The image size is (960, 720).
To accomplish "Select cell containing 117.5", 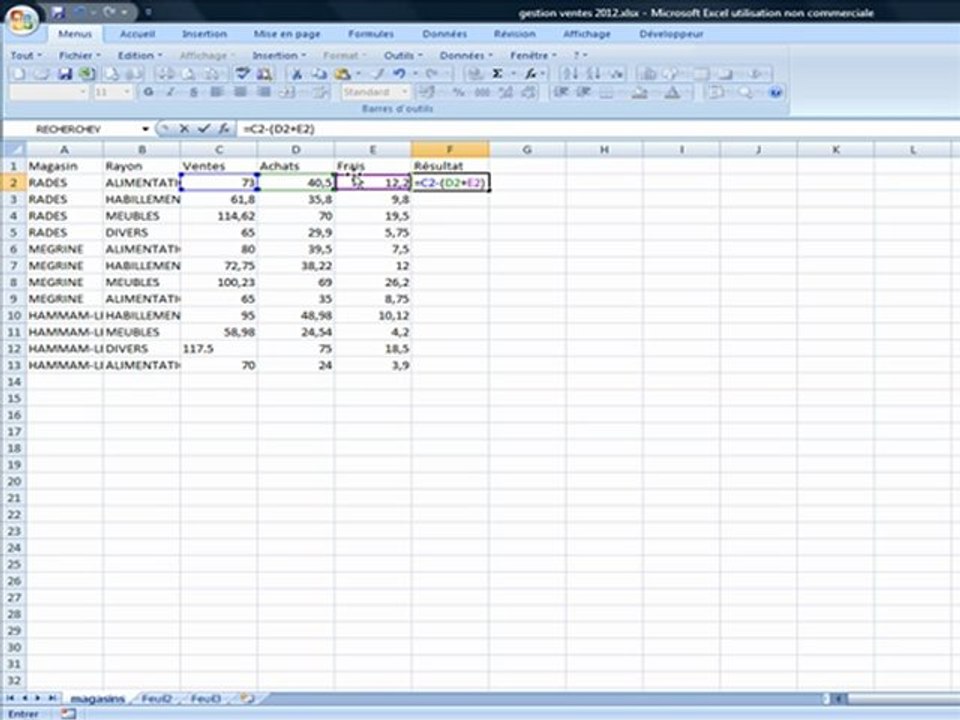I will pos(219,349).
